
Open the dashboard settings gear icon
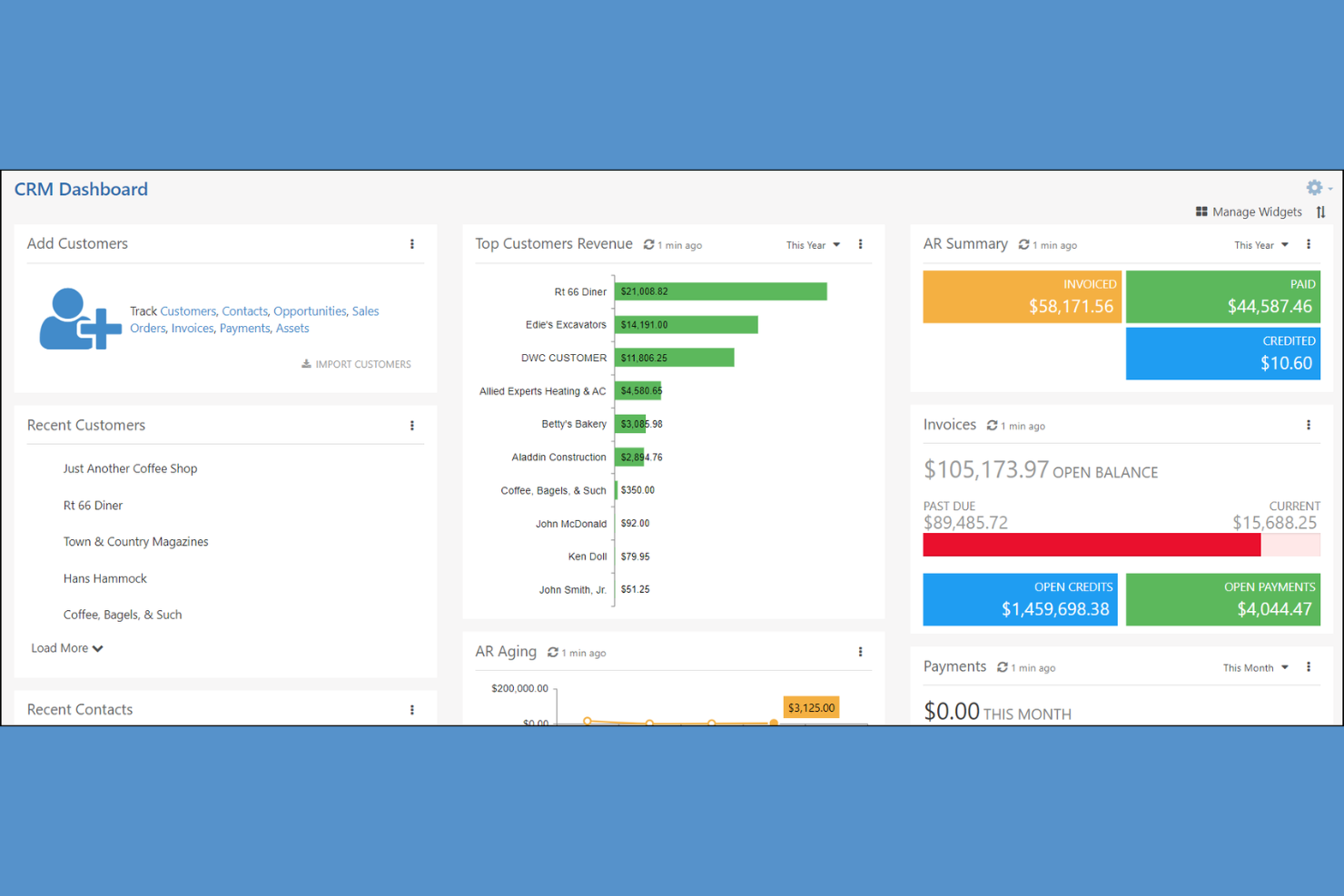pos(1314,187)
